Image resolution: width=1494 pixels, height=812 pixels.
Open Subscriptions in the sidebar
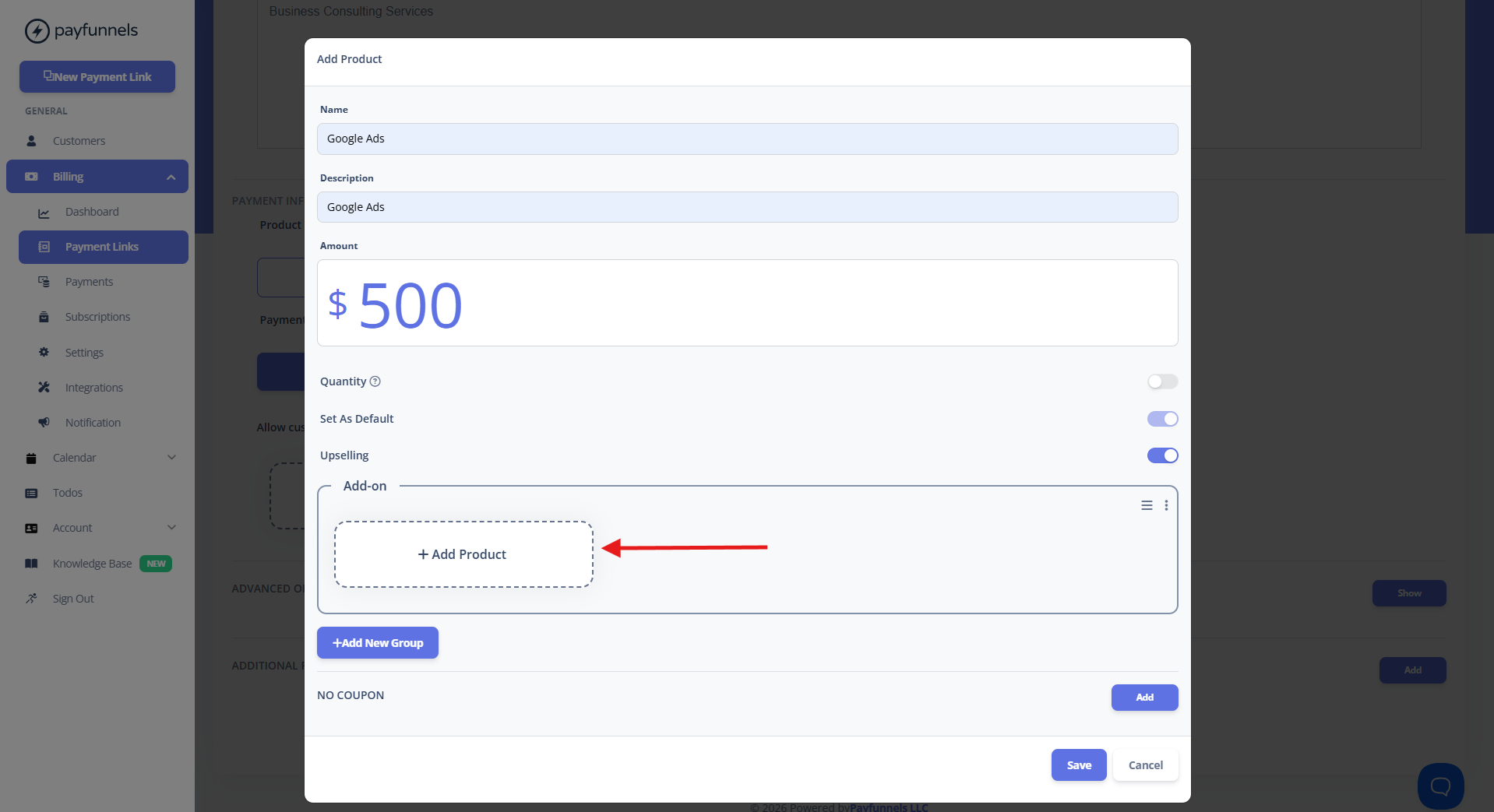[x=104, y=317]
